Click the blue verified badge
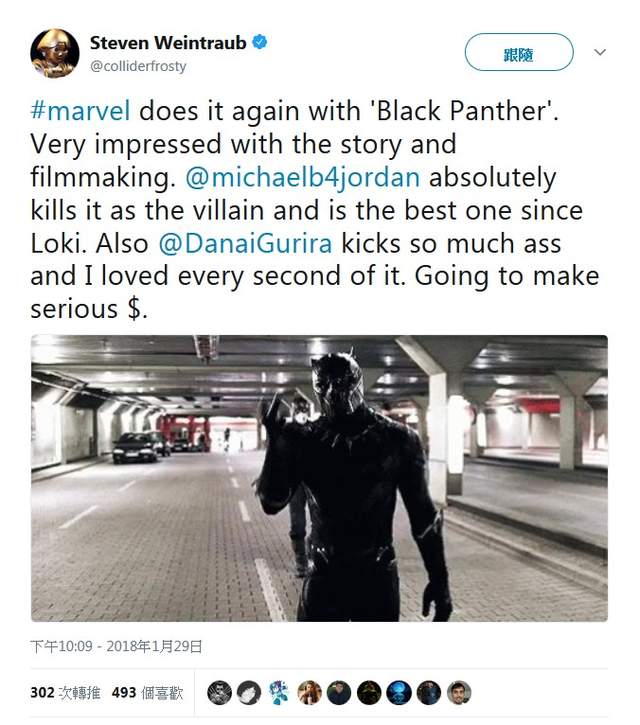 [x=260, y=42]
